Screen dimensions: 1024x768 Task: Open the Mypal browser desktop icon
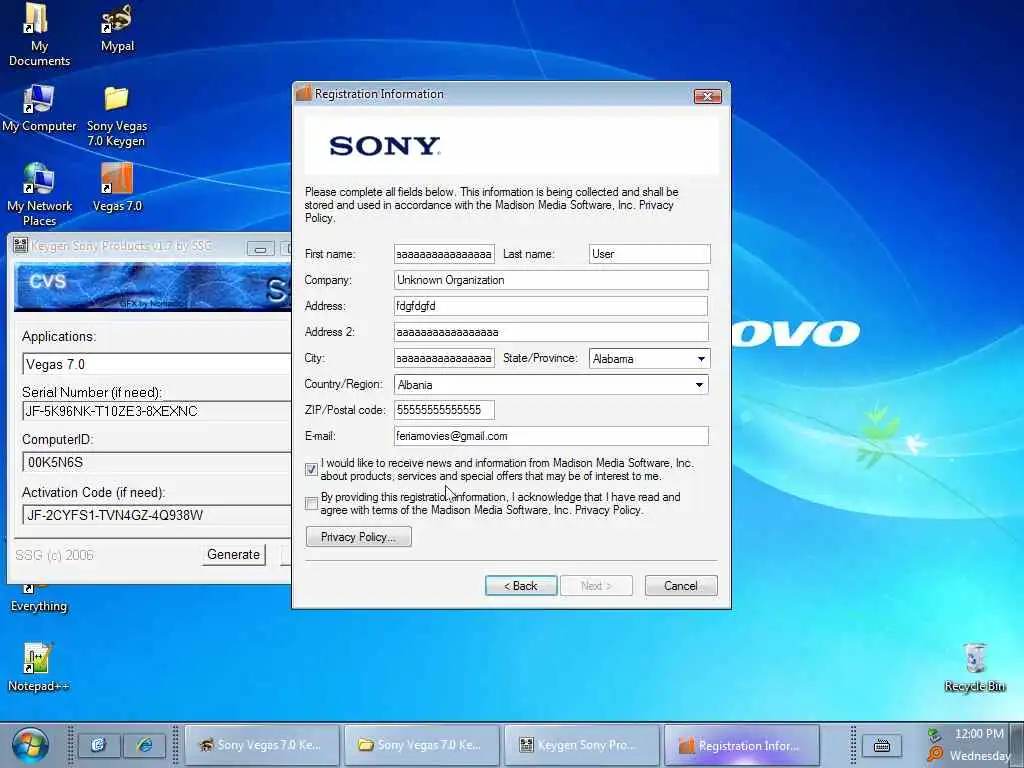pos(117,27)
